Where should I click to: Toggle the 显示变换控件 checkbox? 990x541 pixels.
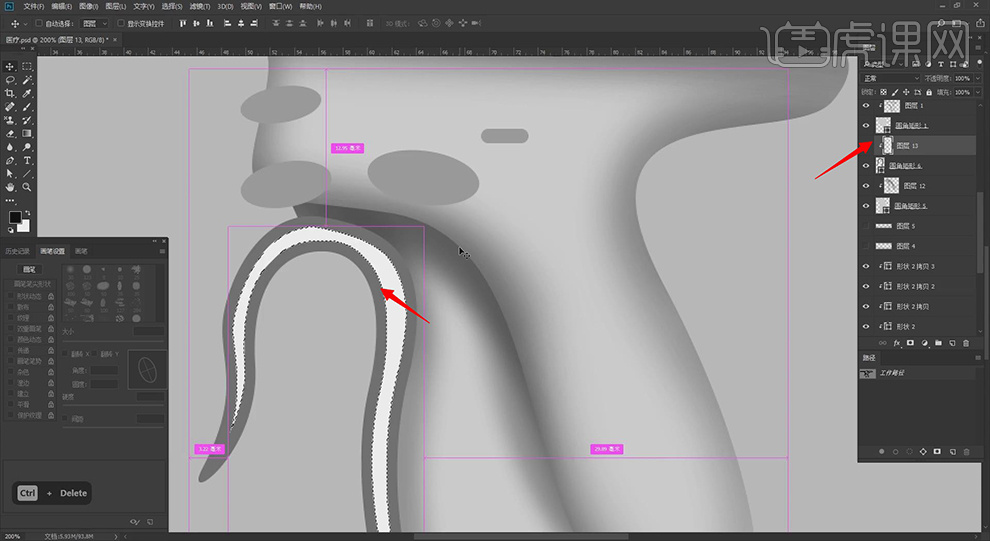point(121,23)
